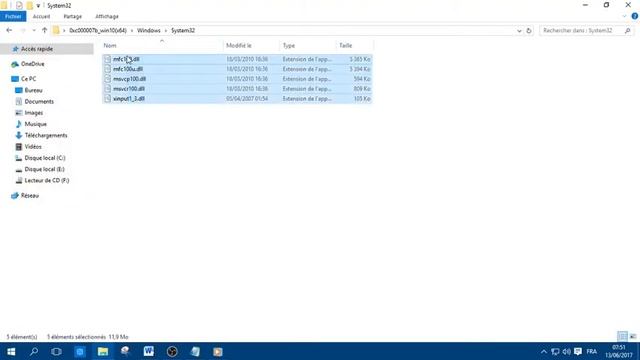The width and height of the screenshot is (640, 360).
Task: Open the Téléchargements folder
Action: point(46,136)
